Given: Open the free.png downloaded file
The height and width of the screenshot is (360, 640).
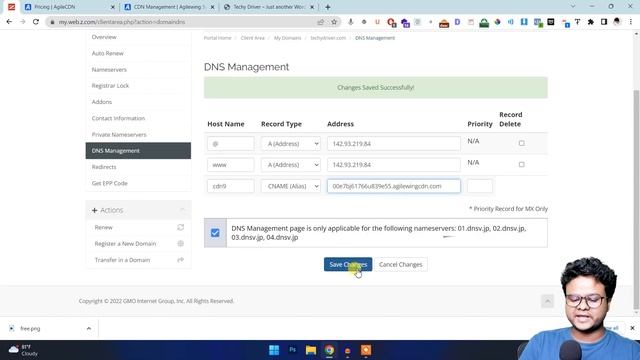Looking at the screenshot, I should (x=31, y=329).
